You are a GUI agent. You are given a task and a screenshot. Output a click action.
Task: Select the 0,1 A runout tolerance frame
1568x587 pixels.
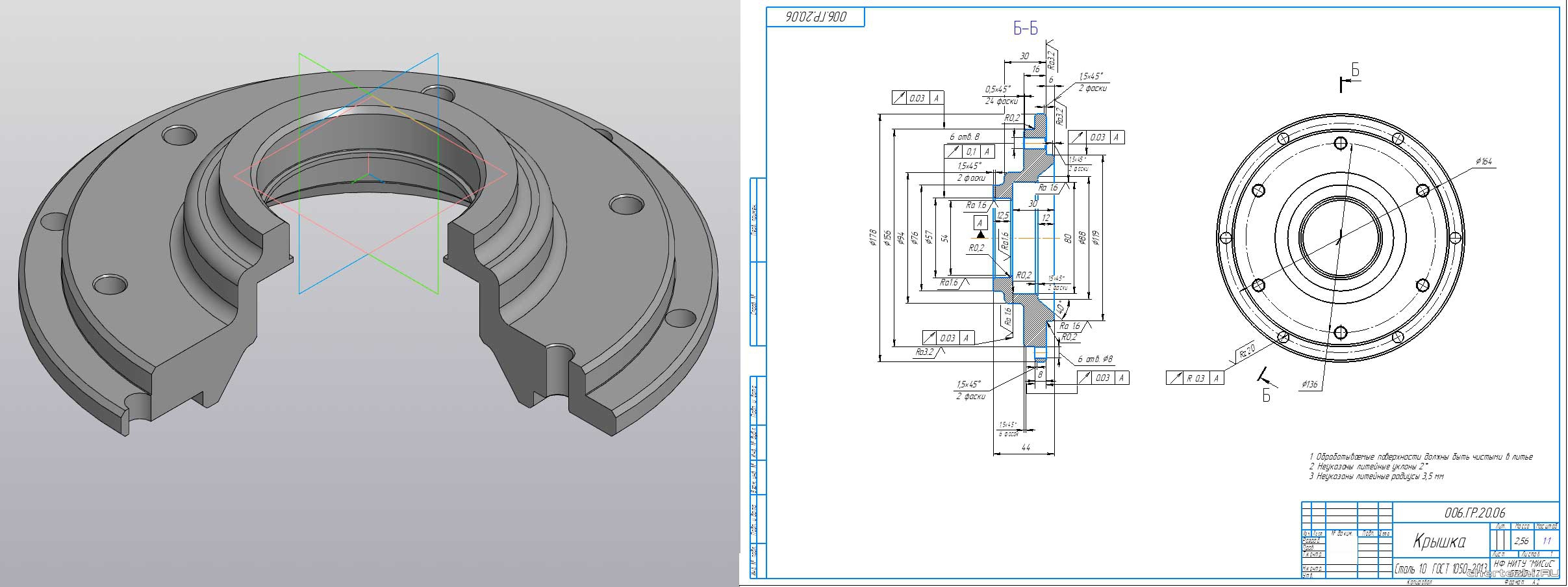tap(968, 151)
